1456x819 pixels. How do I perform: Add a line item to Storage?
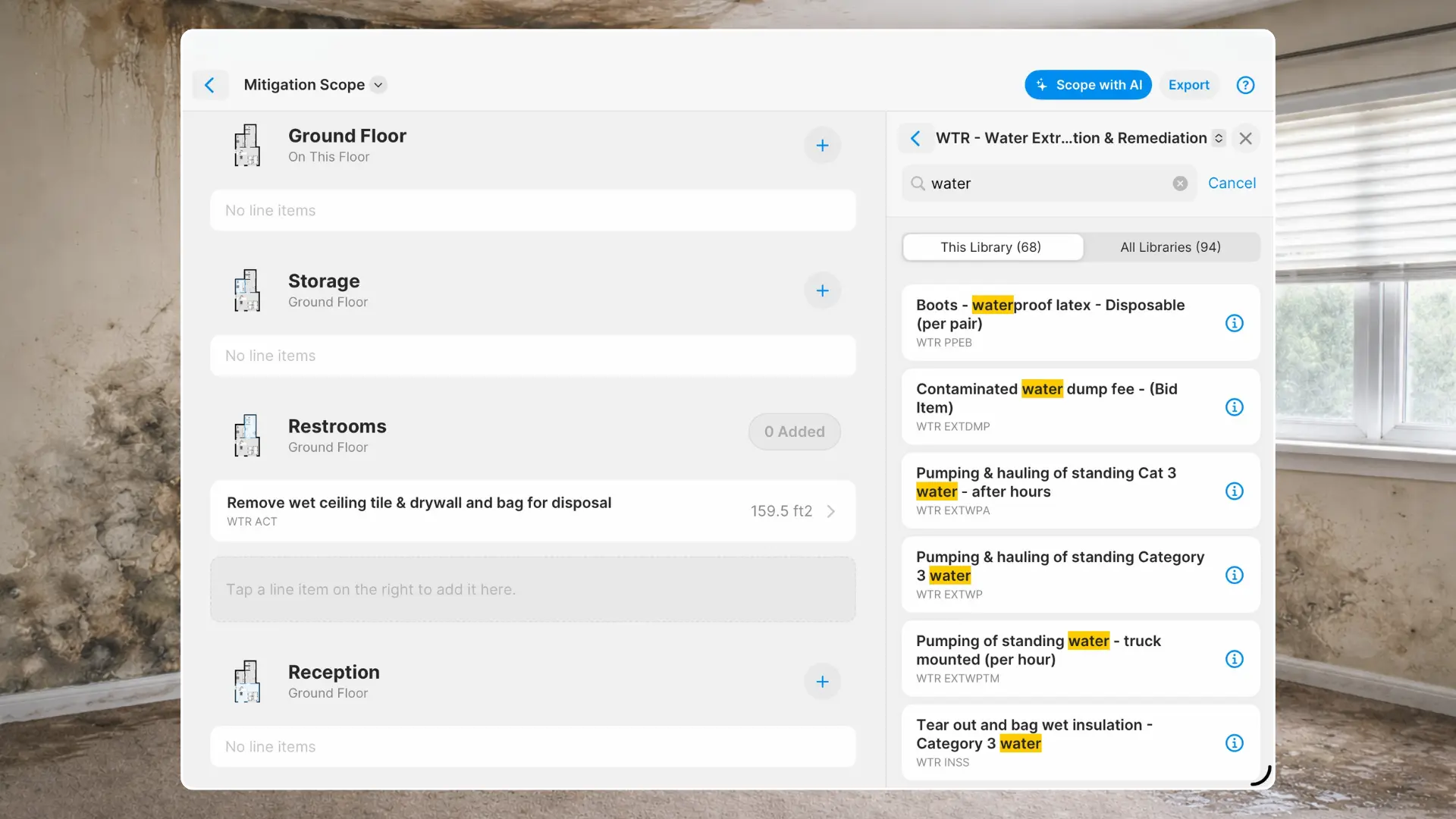pyautogui.click(x=823, y=290)
